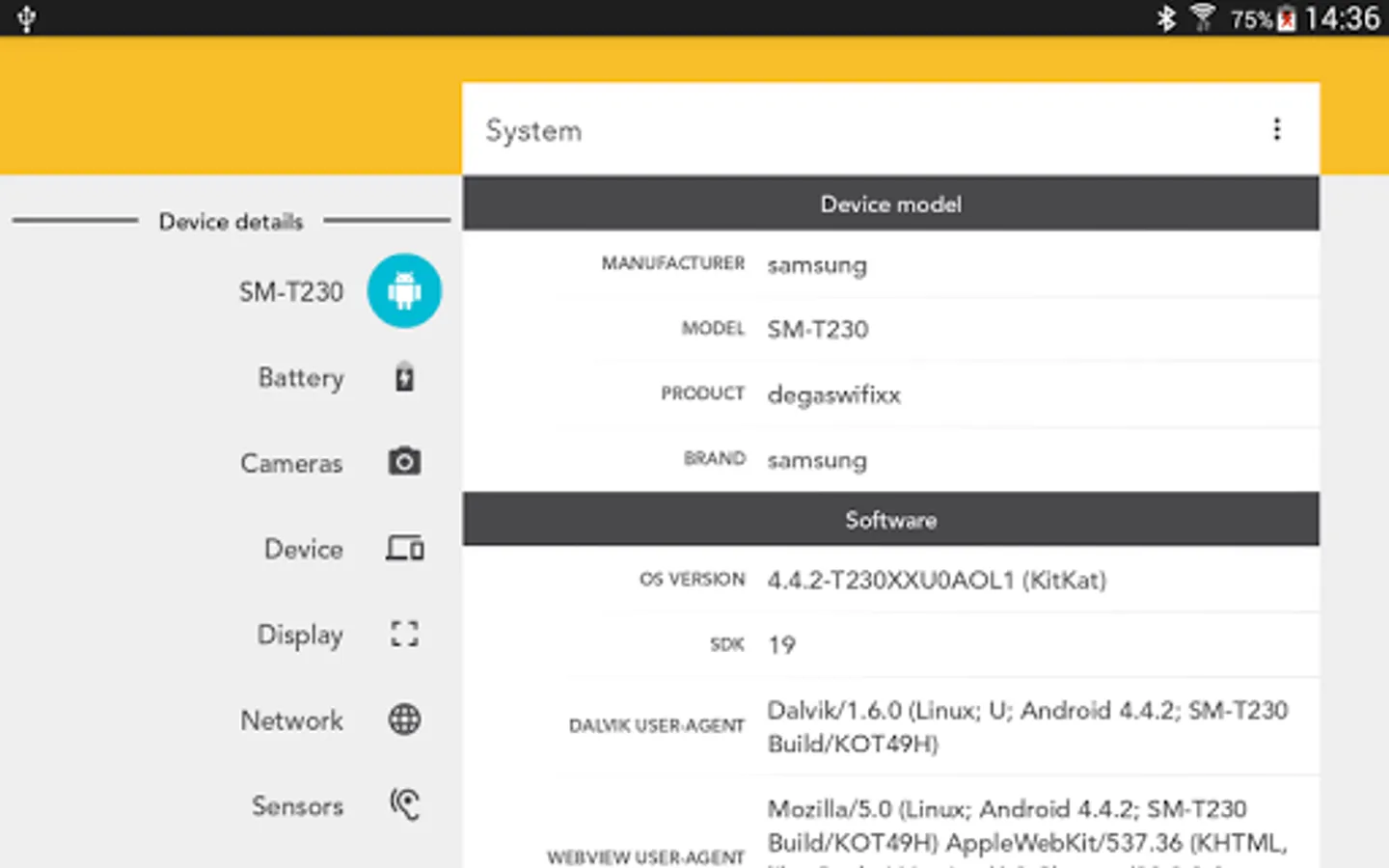
Task: Click the Device details heading
Action: click(231, 222)
